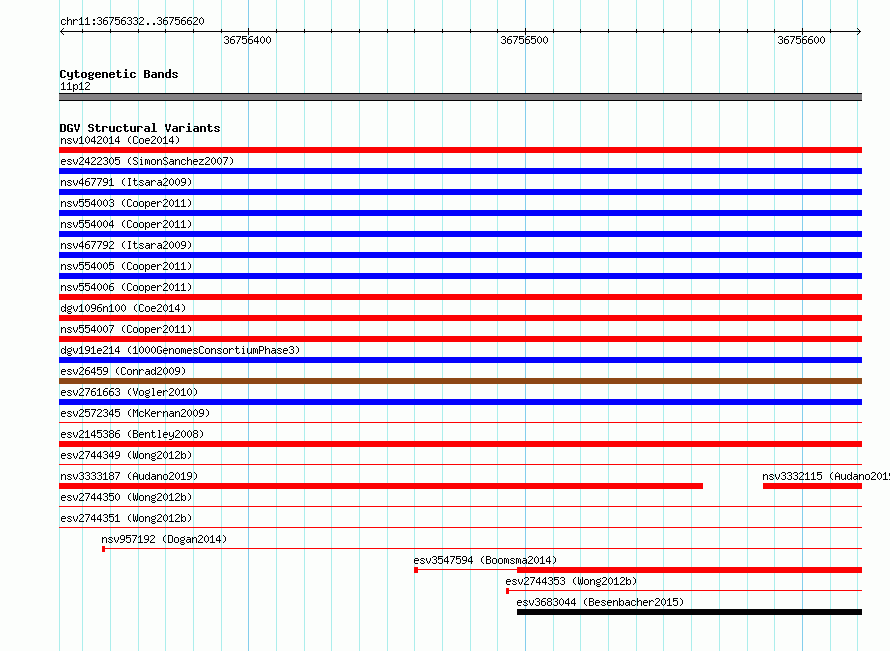Click the 36756400 ruler position

247,40
